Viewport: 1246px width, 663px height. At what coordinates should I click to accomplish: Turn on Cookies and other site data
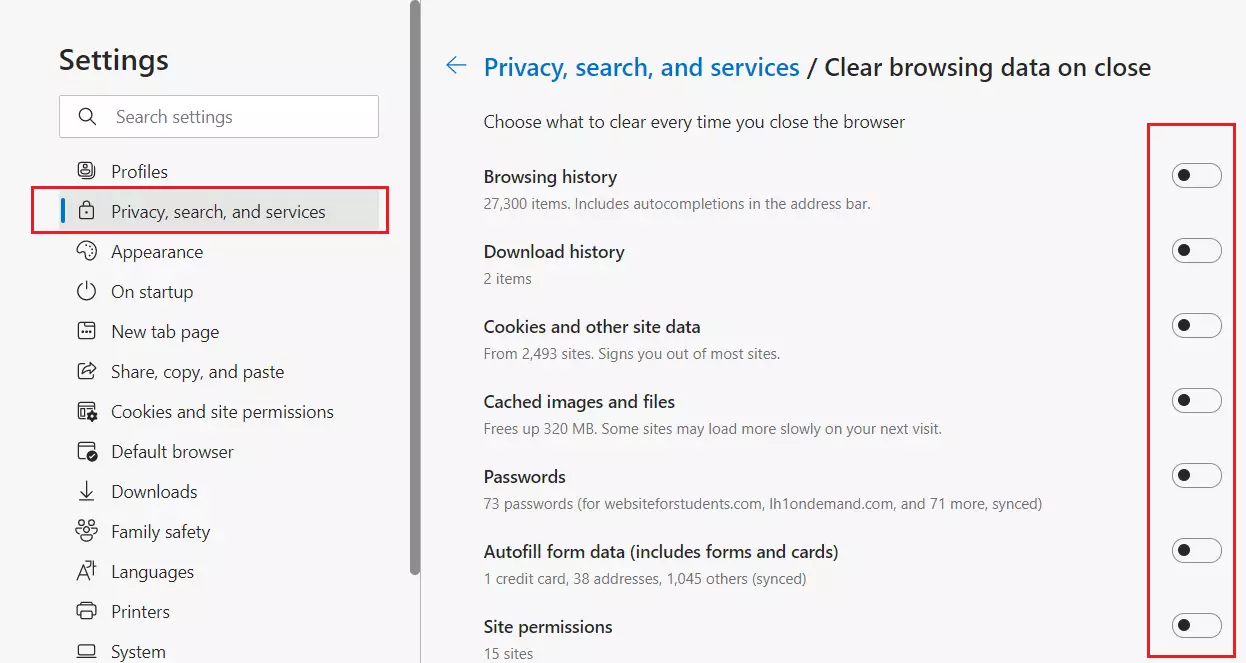pyautogui.click(x=1196, y=326)
